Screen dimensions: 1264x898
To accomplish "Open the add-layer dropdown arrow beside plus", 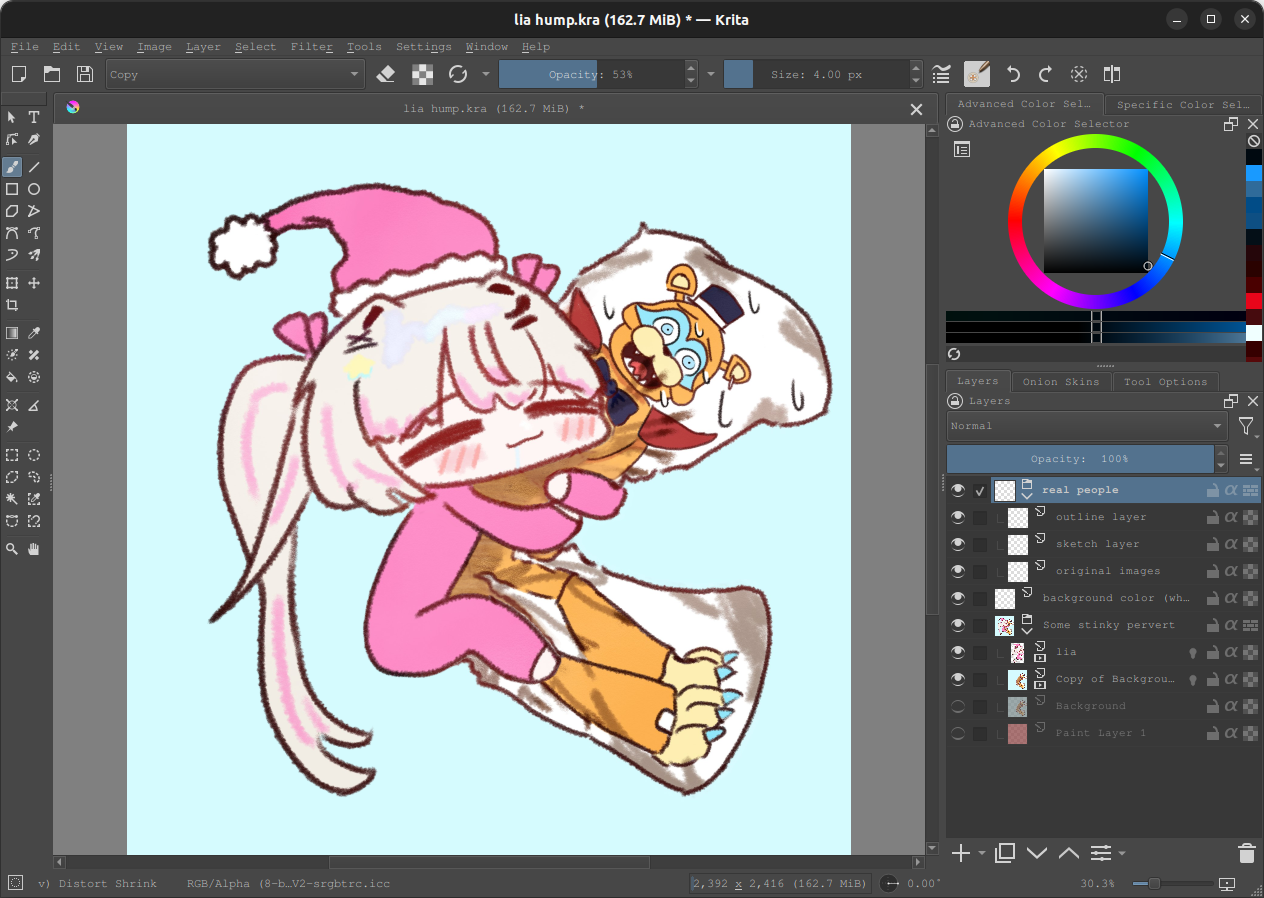I will [x=982, y=853].
